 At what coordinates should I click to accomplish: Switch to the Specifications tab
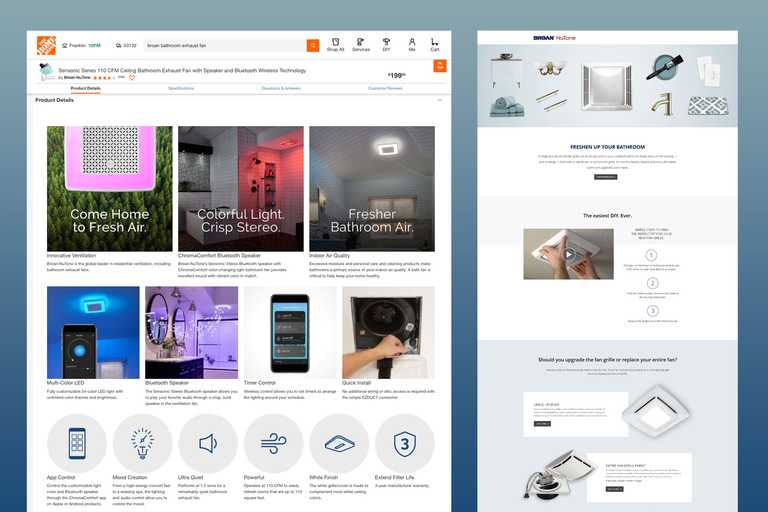pyautogui.click(x=181, y=89)
